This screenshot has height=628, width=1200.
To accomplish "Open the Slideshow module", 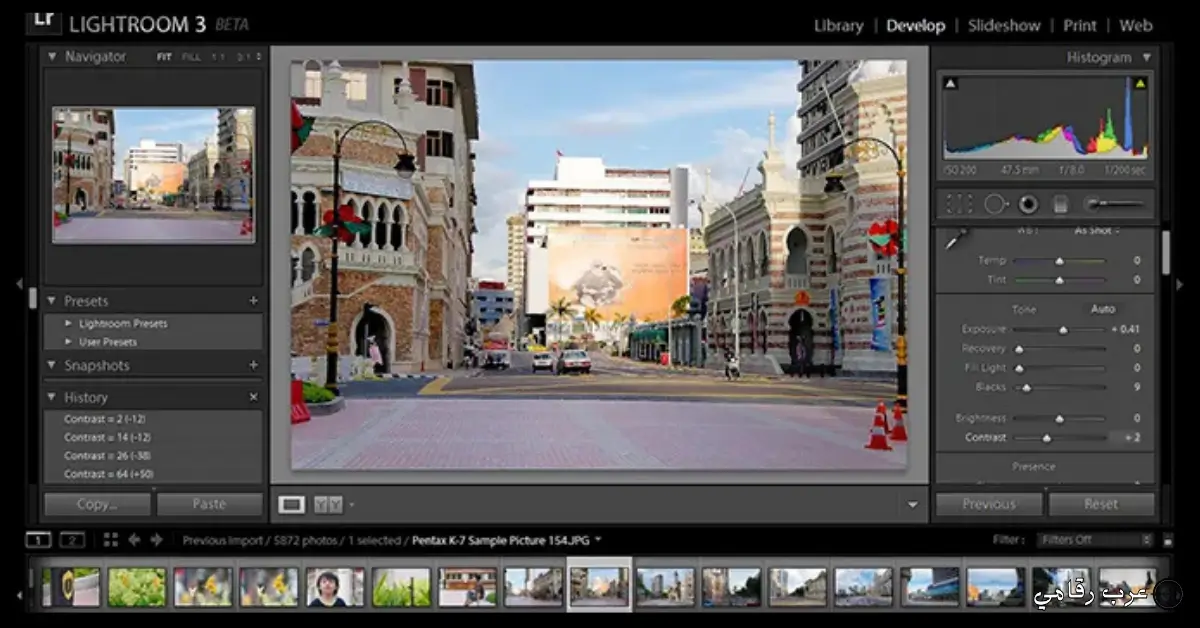I will [x=1004, y=26].
